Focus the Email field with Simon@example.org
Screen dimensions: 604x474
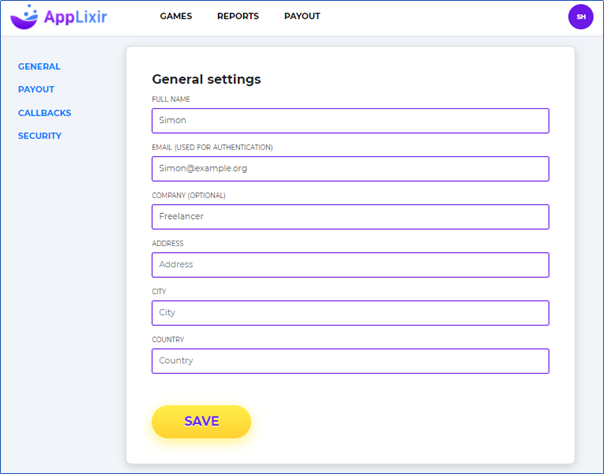350,169
